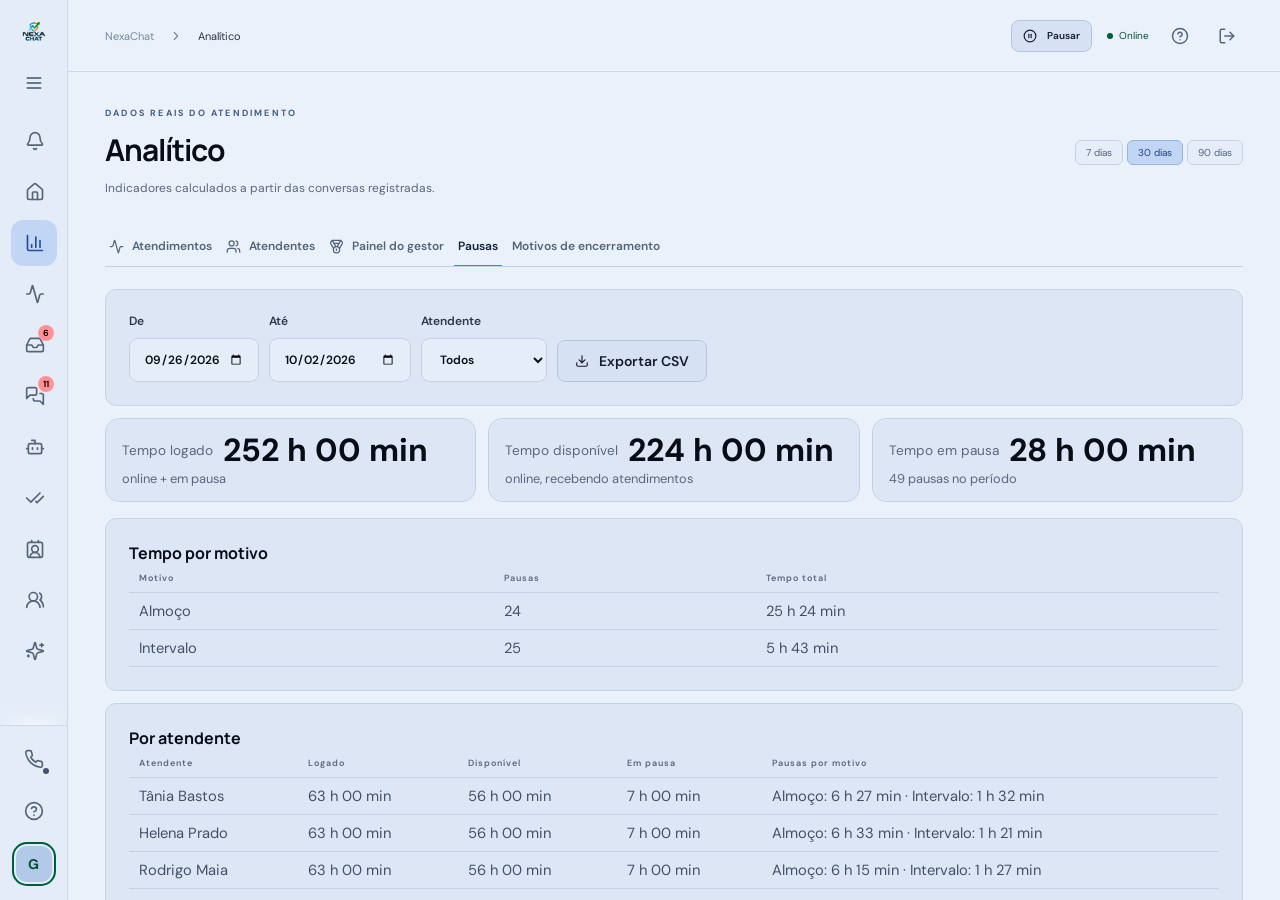Switch to Motivos de encerramento tab

[x=586, y=246]
